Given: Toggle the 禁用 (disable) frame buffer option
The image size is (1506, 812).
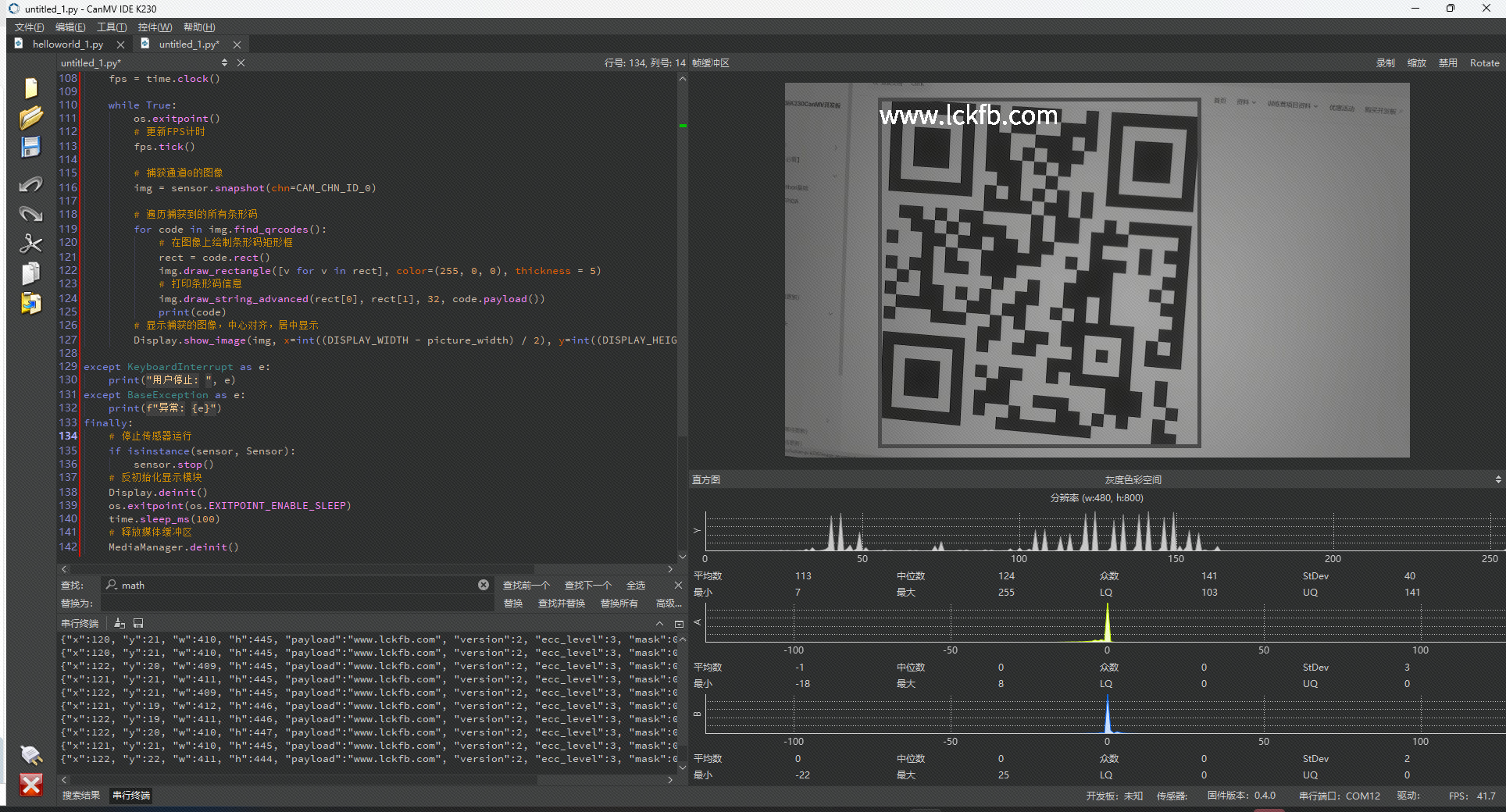Looking at the screenshot, I should pos(1447,63).
